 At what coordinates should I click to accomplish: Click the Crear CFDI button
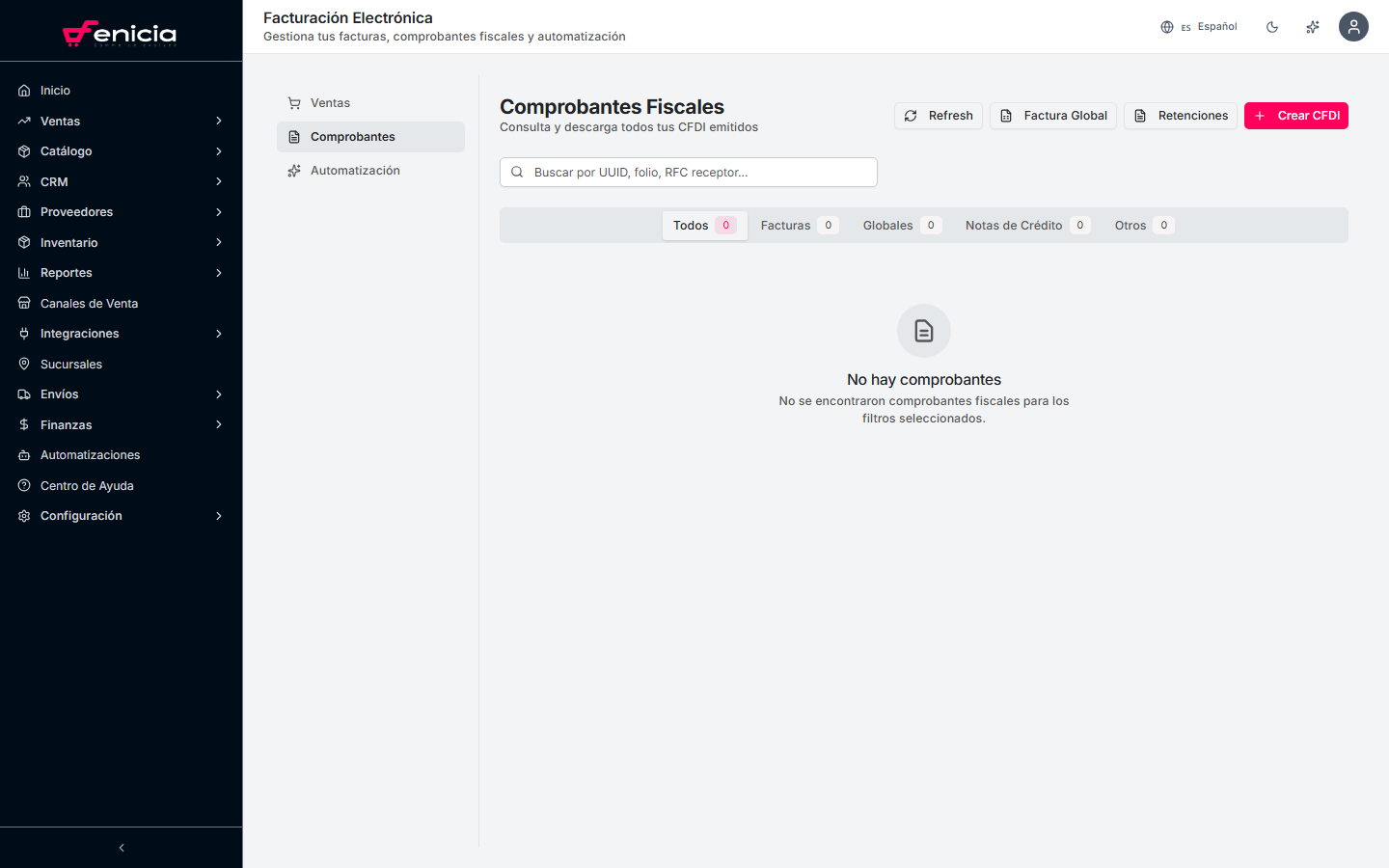click(1296, 115)
